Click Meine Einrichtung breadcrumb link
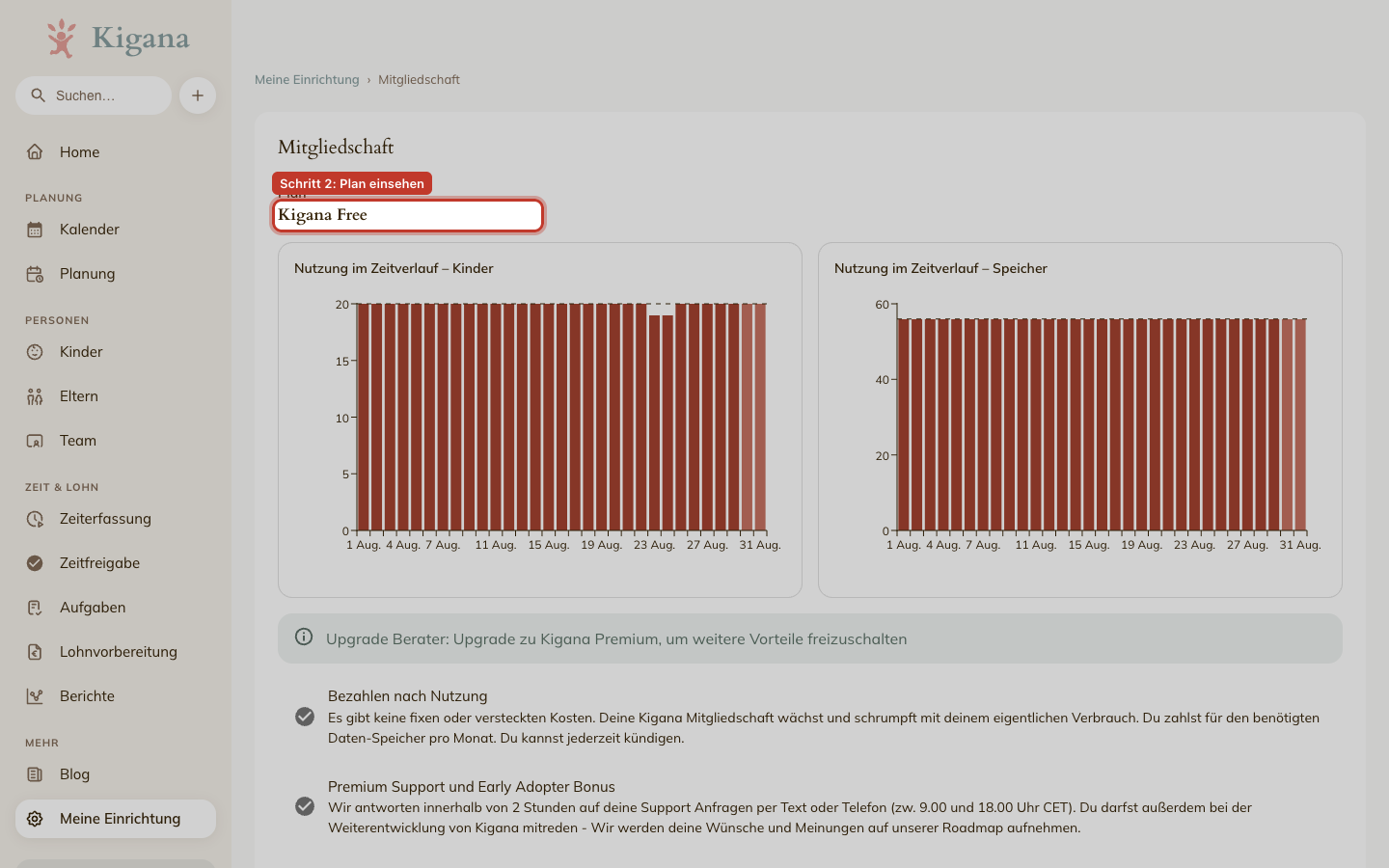1389x868 pixels. (307, 80)
